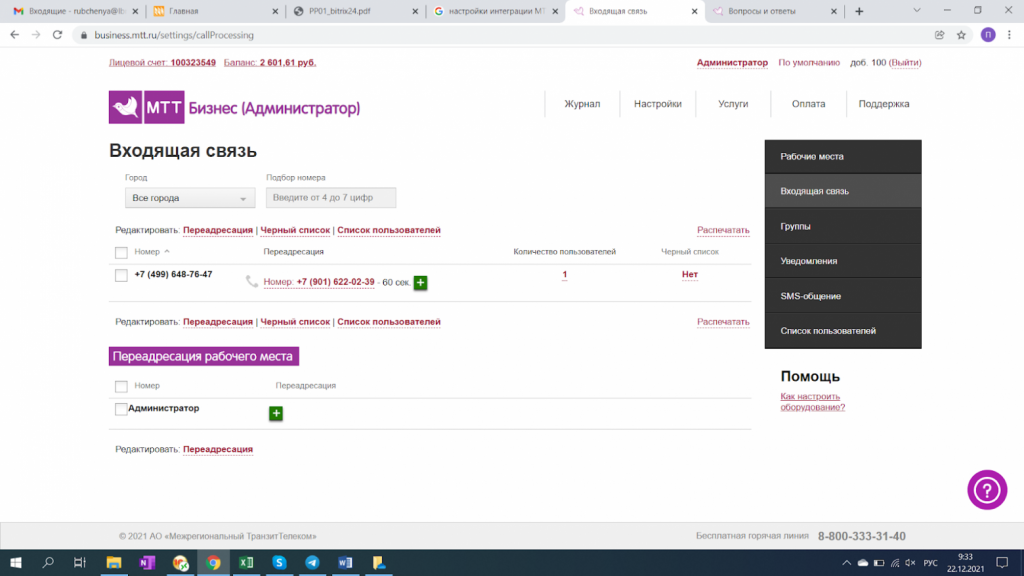Screen dimensions: 1024x576
Task: Open Excel from the taskbar
Action: click(x=246, y=563)
